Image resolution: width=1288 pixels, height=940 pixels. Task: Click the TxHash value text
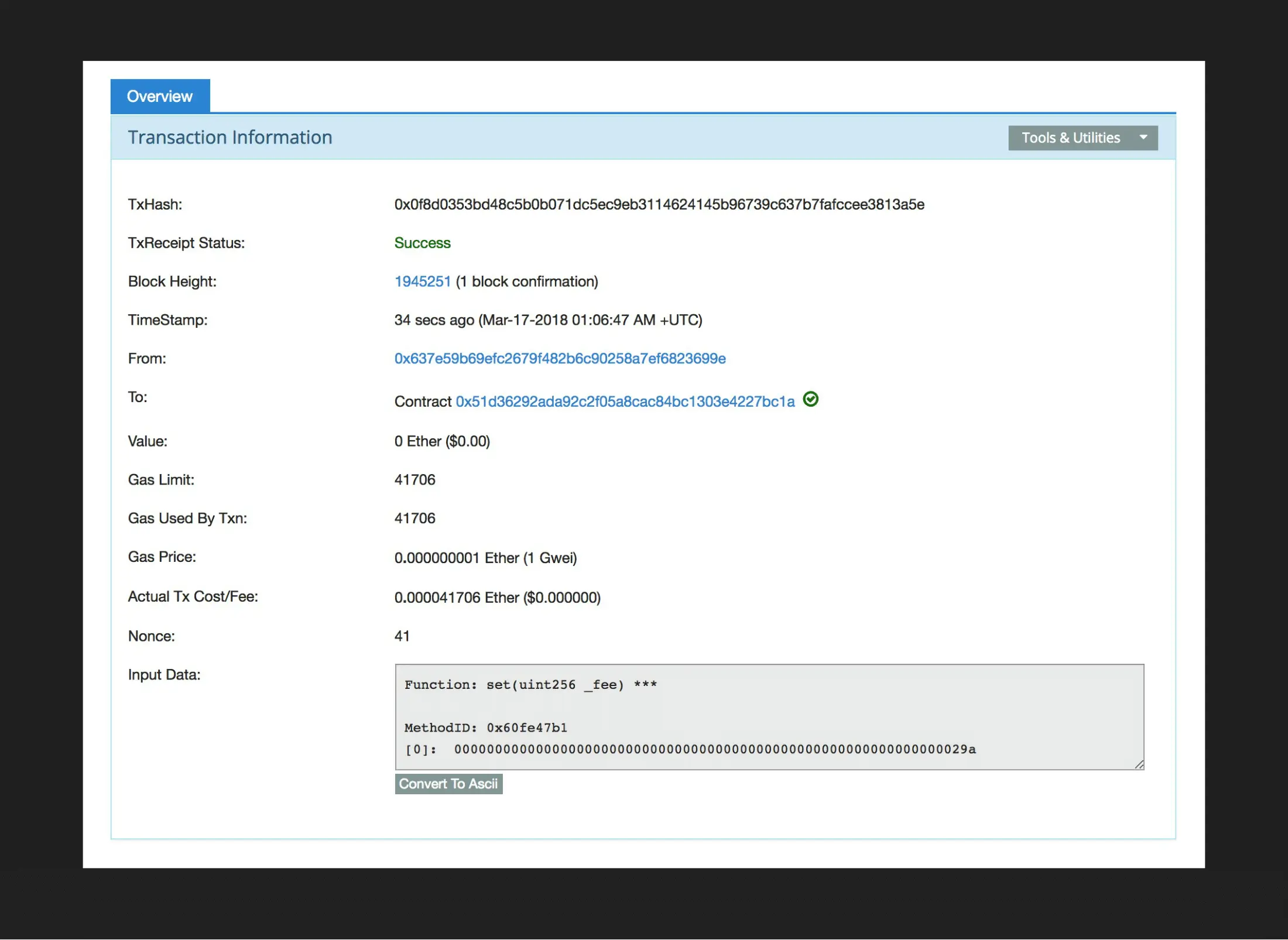point(659,205)
